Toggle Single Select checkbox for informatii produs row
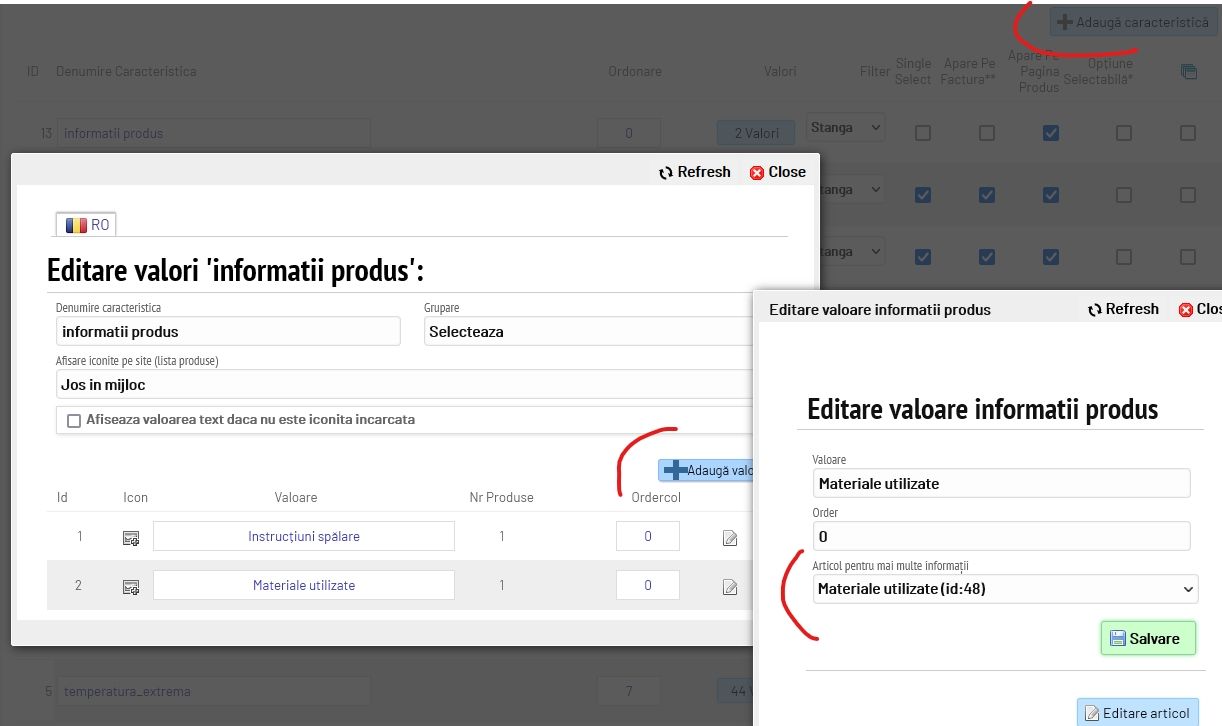This screenshot has width=1222, height=726. coord(923,133)
